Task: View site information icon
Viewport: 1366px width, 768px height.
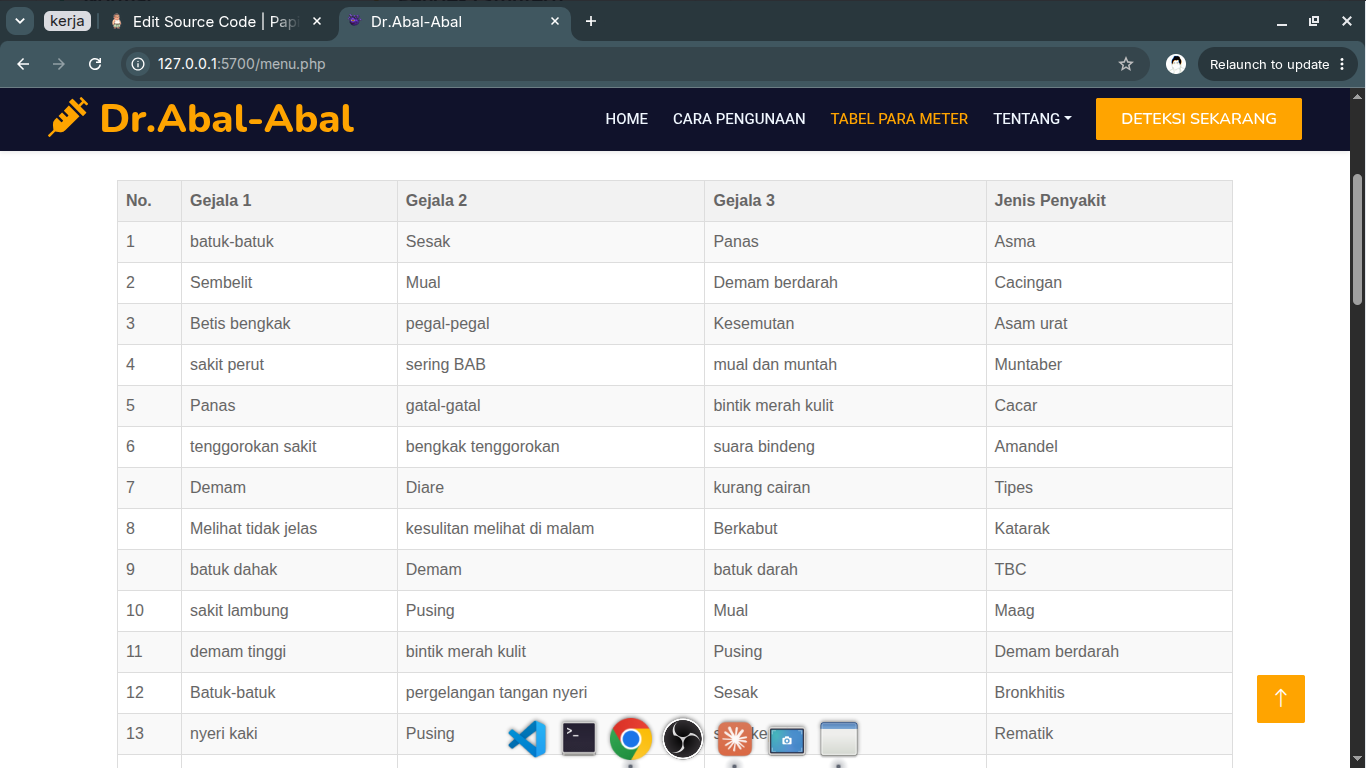Action: click(139, 64)
